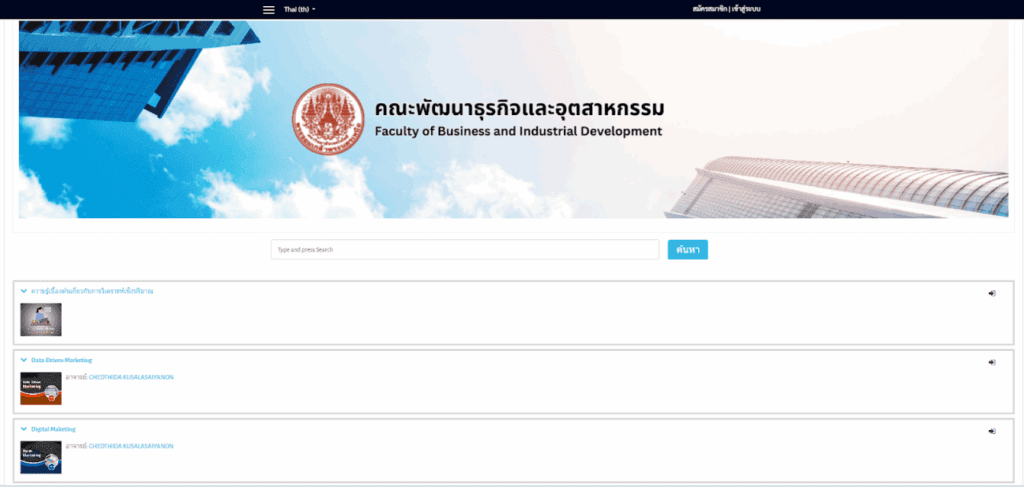Collapse the first course section chevron
1024x488 pixels.
click(23, 291)
